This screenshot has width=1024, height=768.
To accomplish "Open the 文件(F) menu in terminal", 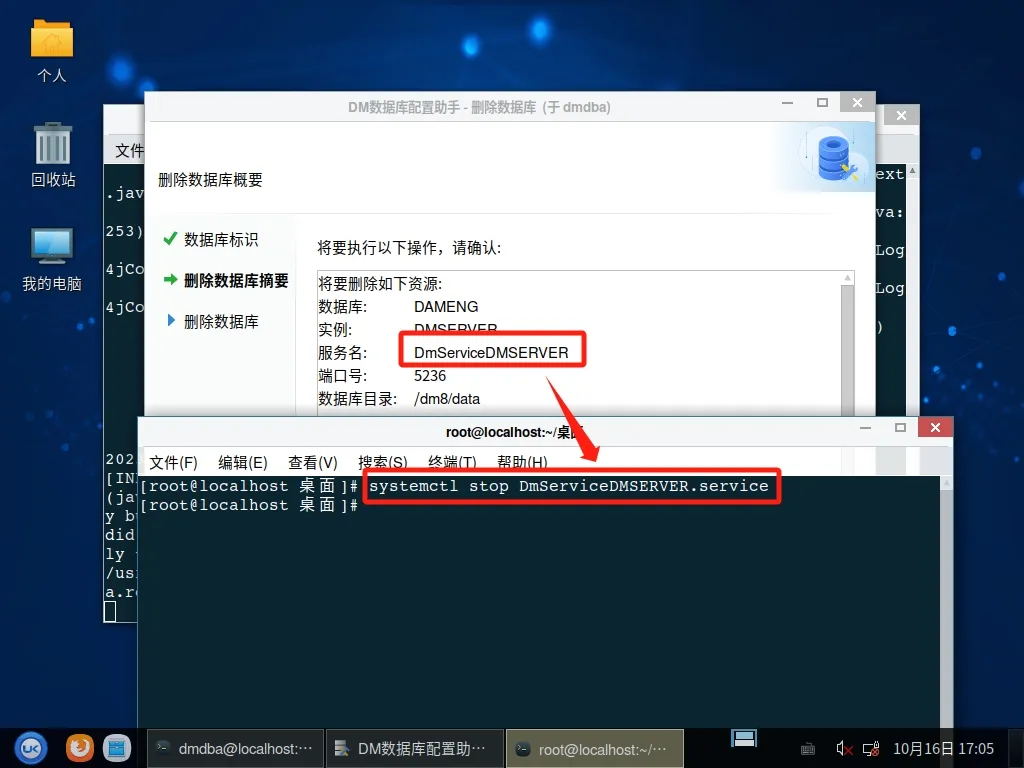I will click(x=173, y=462).
